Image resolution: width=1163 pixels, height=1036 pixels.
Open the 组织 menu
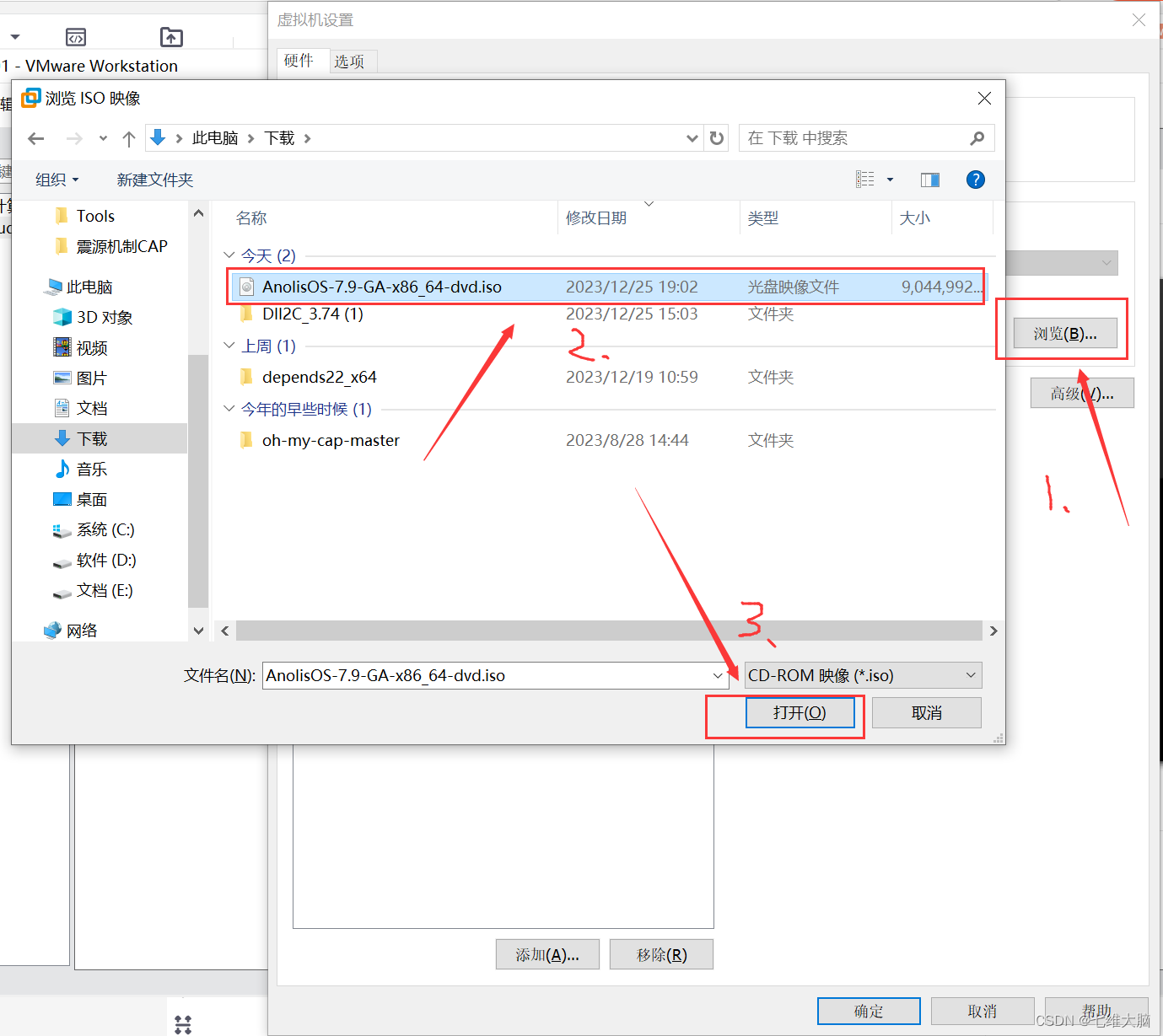(57, 180)
